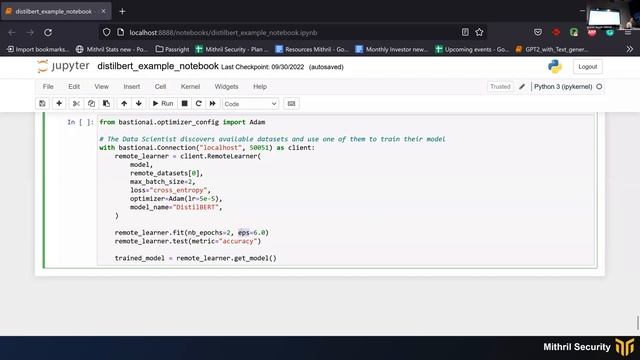This screenshot has width=640, height=360.
Task: Show more bookmarks chevron
Action: coord(630,49)
